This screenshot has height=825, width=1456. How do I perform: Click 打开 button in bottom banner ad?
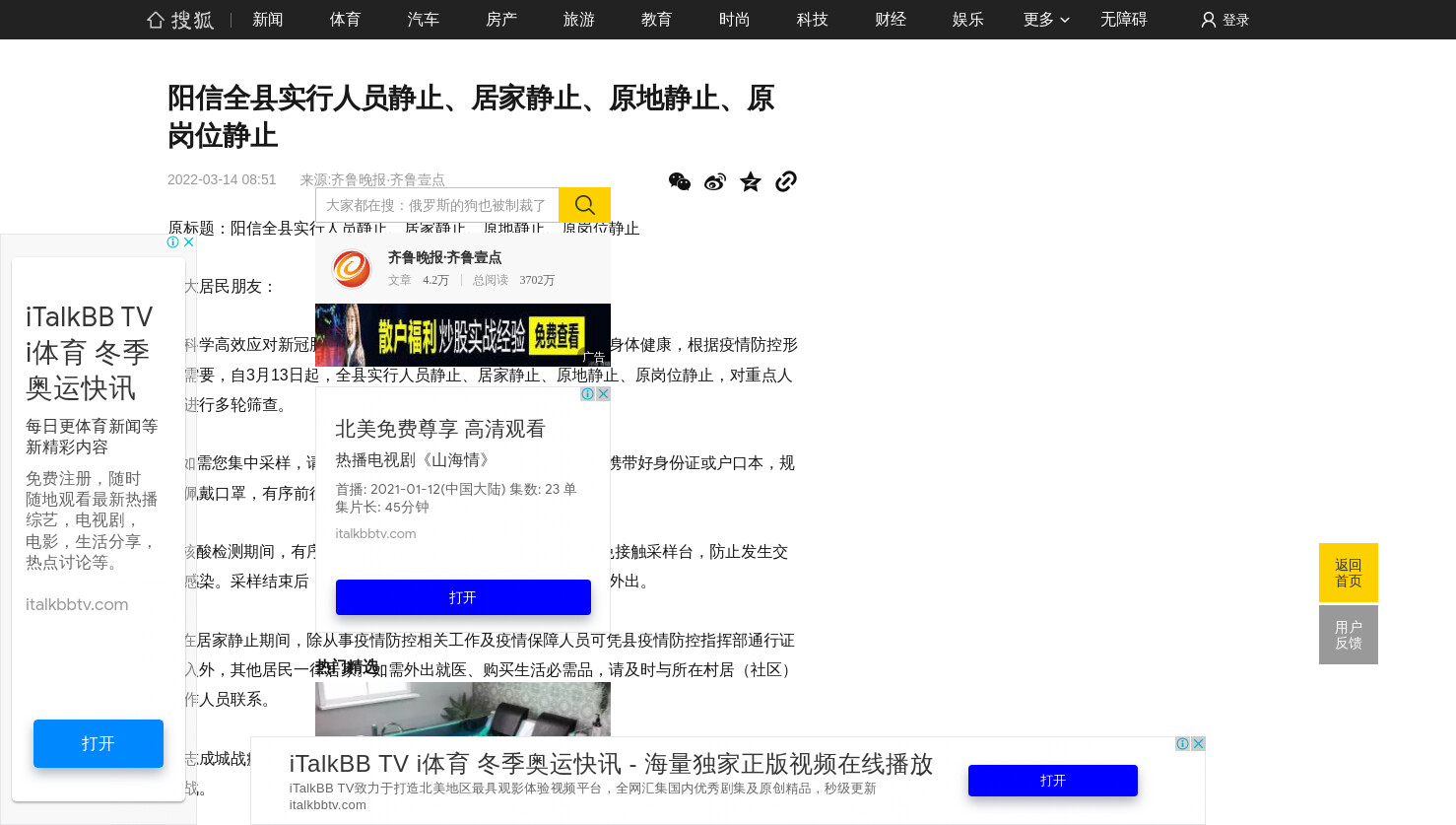1053,781
